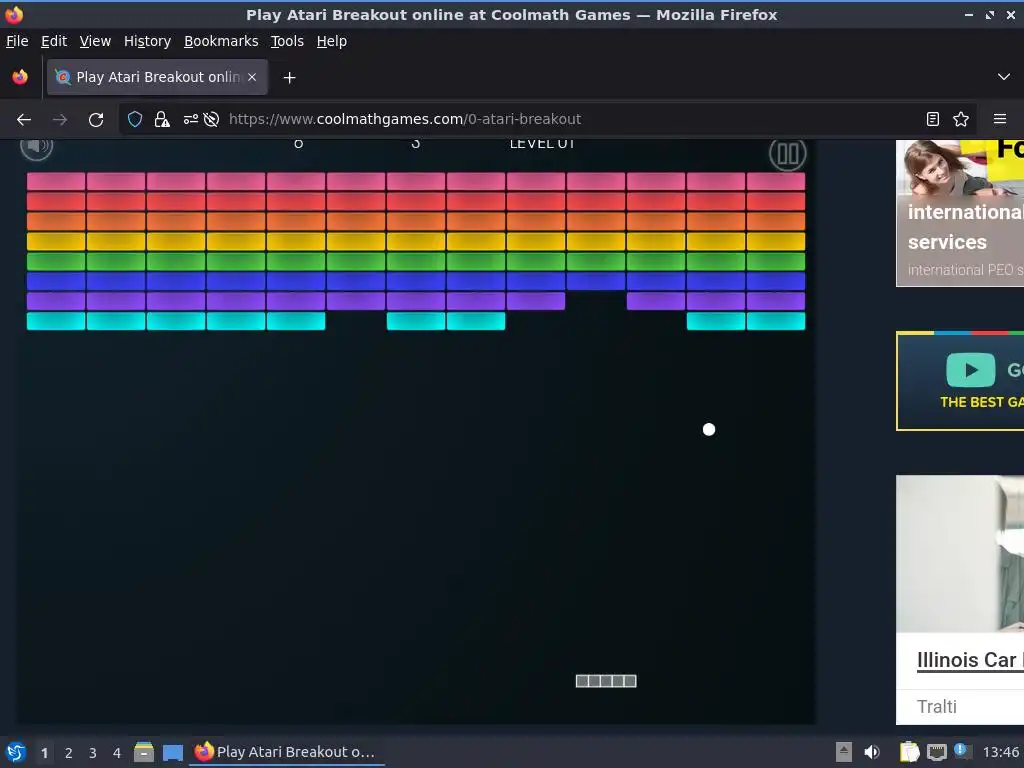Open international services ad

[x=960, y=213]
